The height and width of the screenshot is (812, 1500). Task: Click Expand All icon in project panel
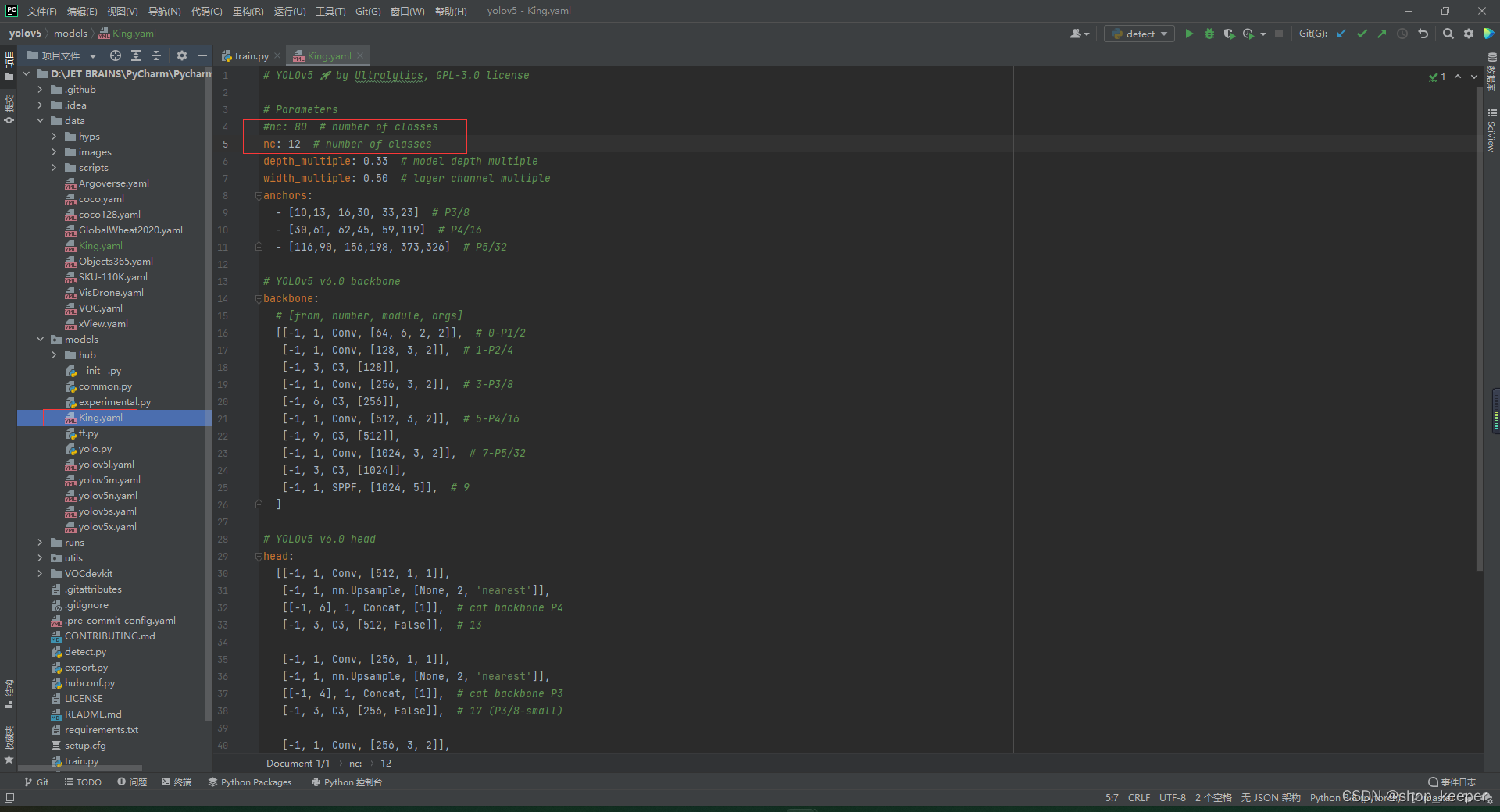(136, 55)
